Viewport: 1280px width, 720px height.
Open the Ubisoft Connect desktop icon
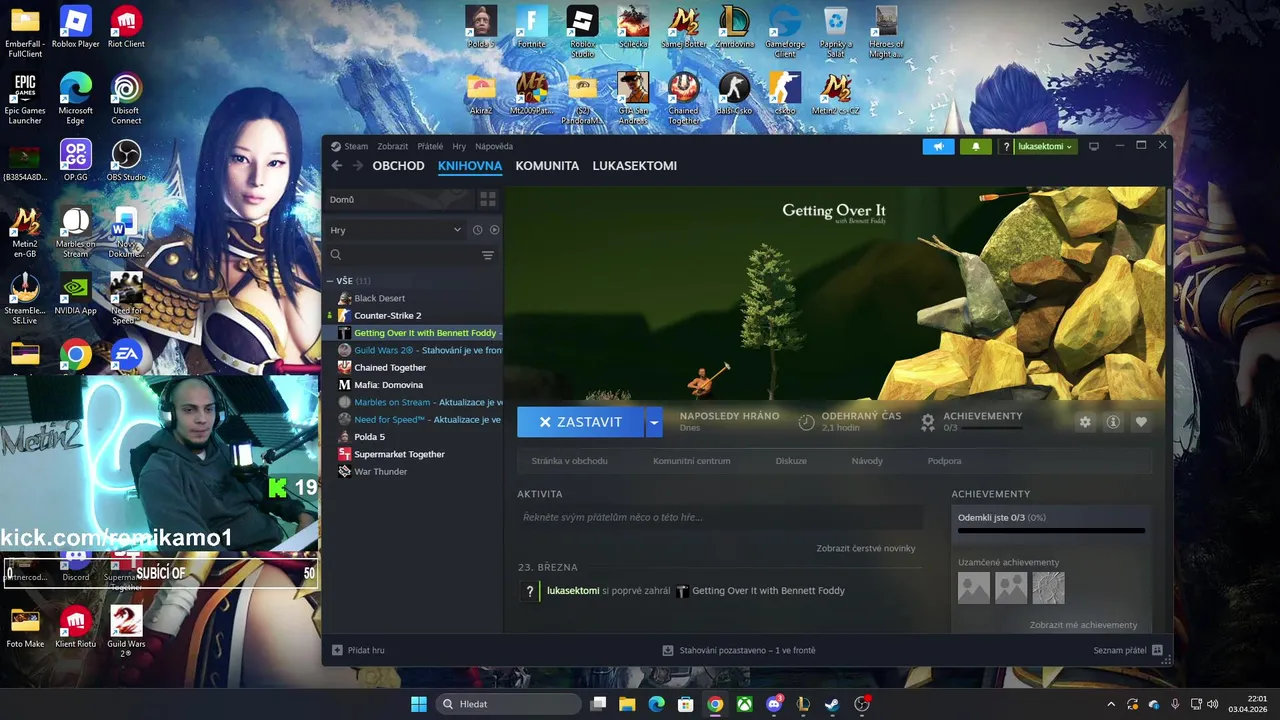126,98
